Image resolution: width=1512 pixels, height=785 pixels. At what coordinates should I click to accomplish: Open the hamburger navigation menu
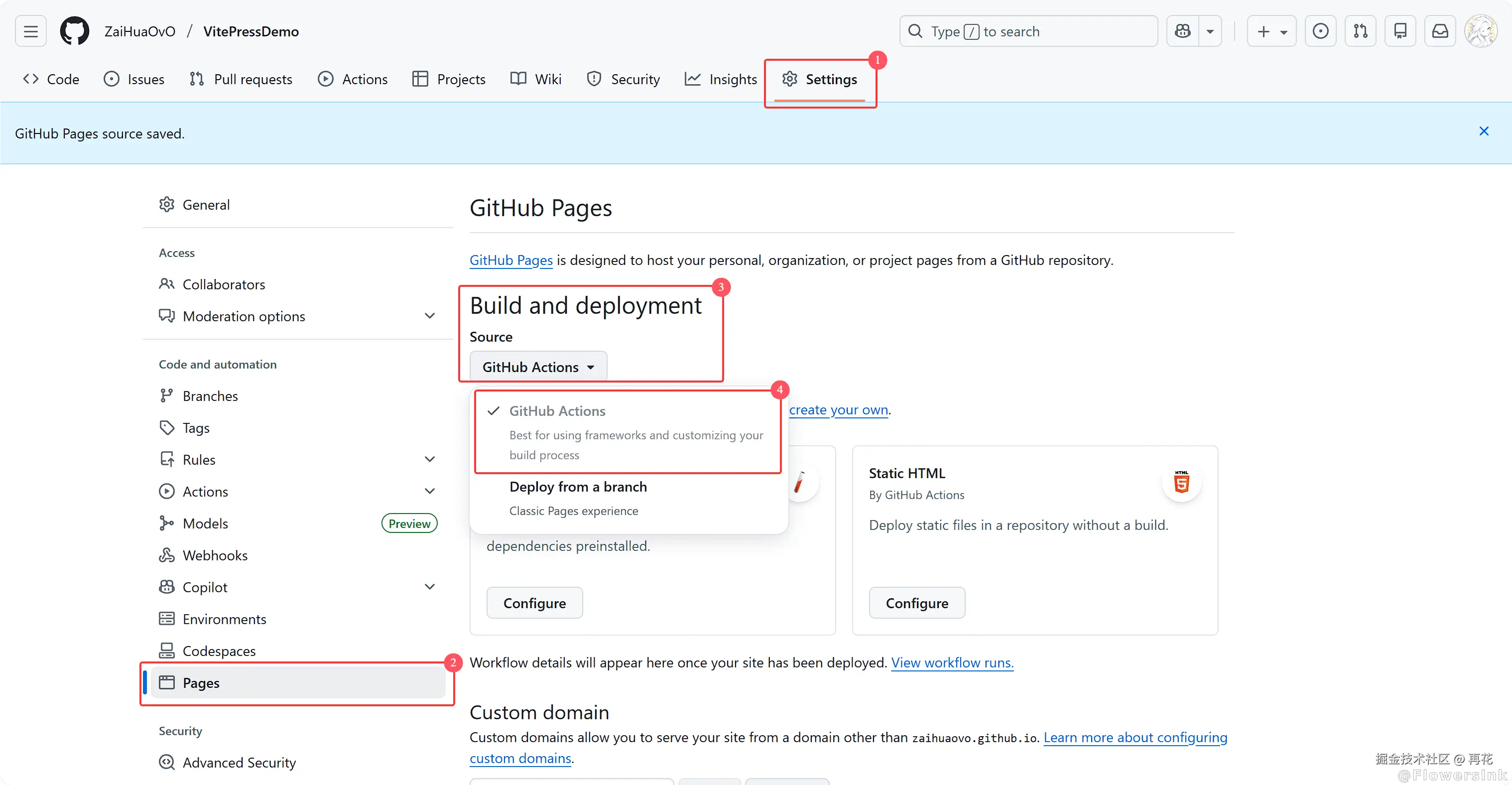pos(30,31)
